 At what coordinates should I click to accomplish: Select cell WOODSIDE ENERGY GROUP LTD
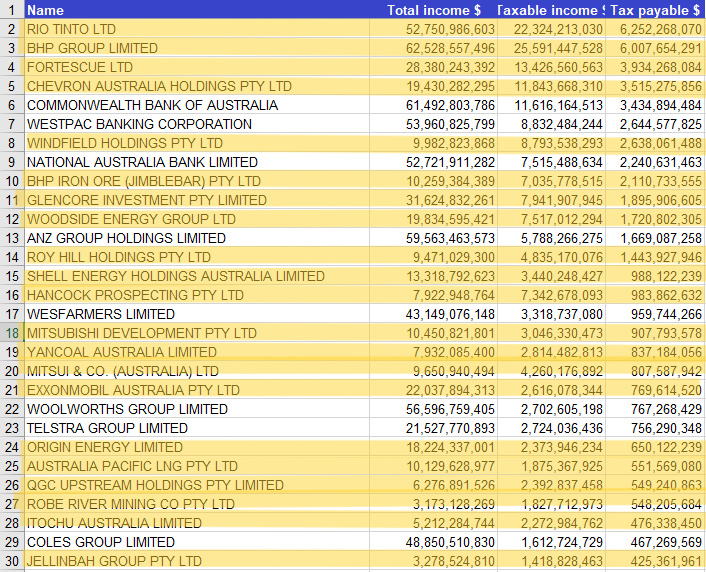click(197, 219)
